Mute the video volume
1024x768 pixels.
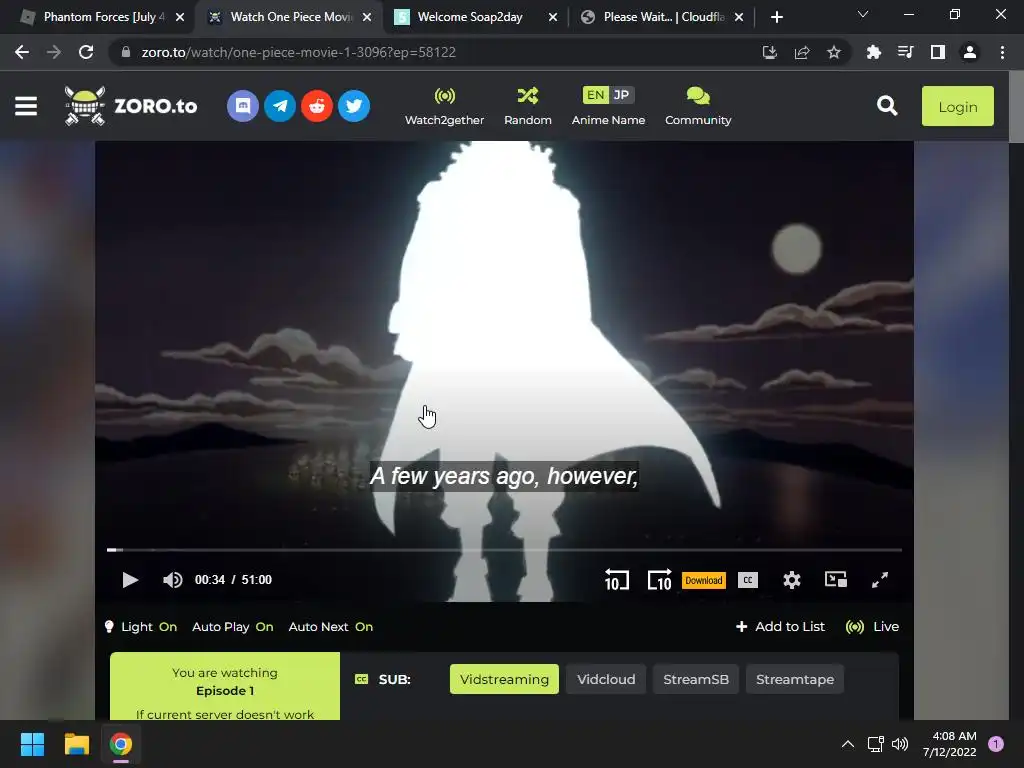point(172,580)
